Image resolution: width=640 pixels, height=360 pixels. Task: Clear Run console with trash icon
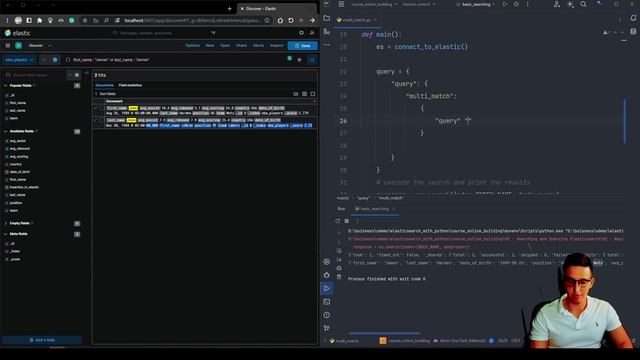click(x=339, y=277)
